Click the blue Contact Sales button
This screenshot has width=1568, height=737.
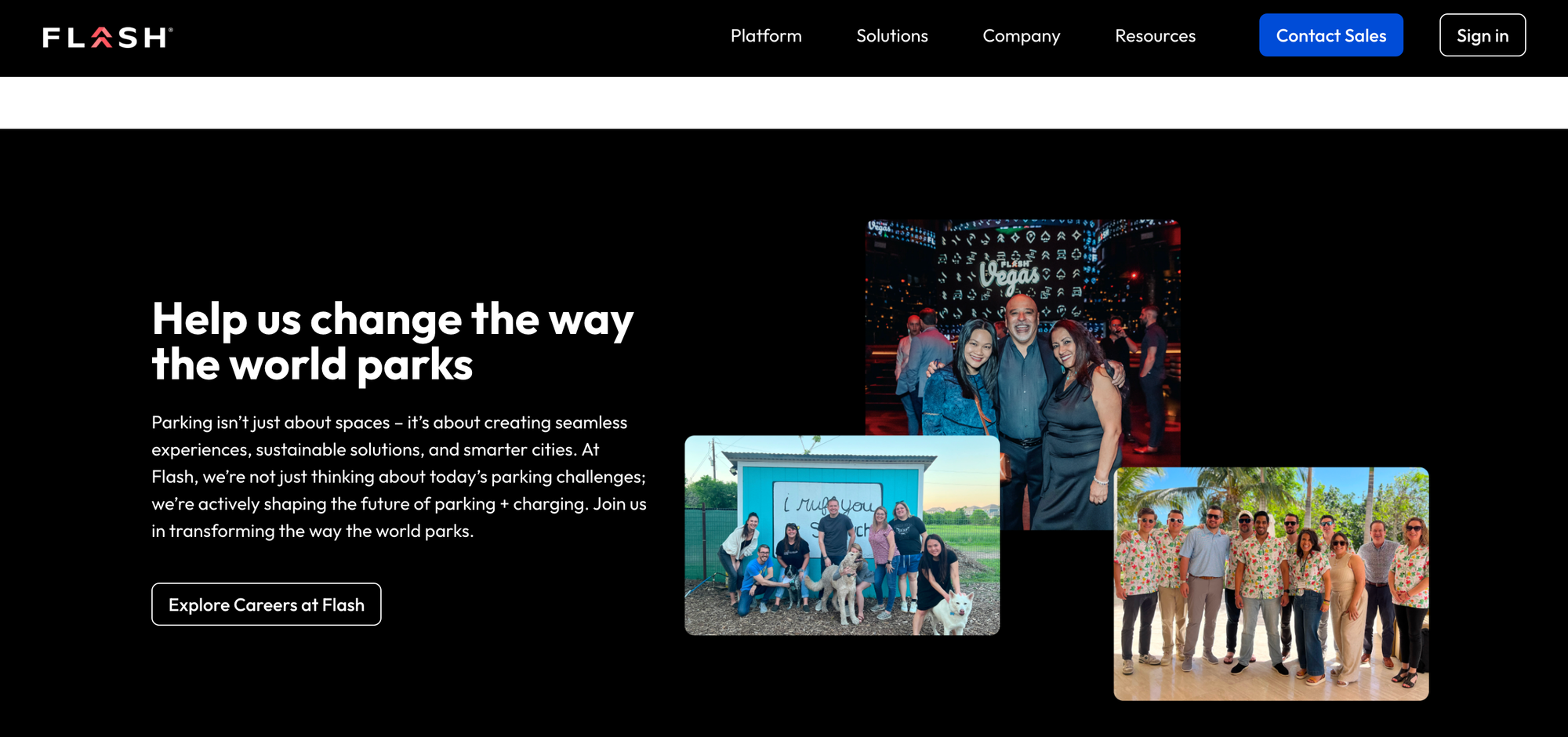[1330, 35]
